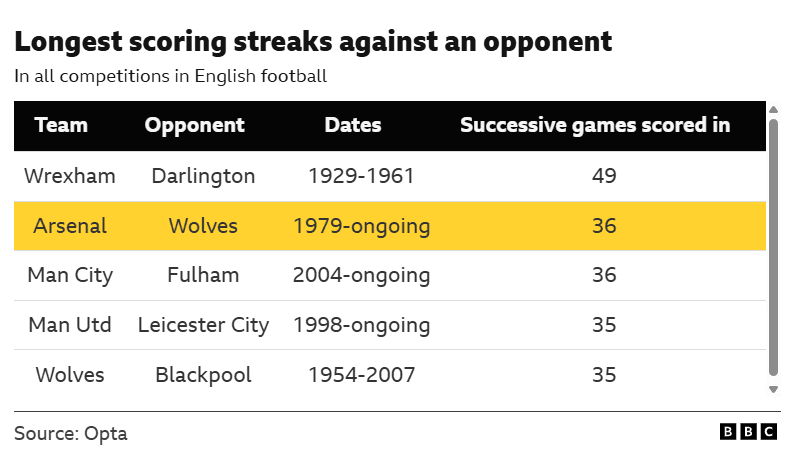Click the Leicester City opponent cell
This screenshot has height=466, width=795.
pos(203,325)
